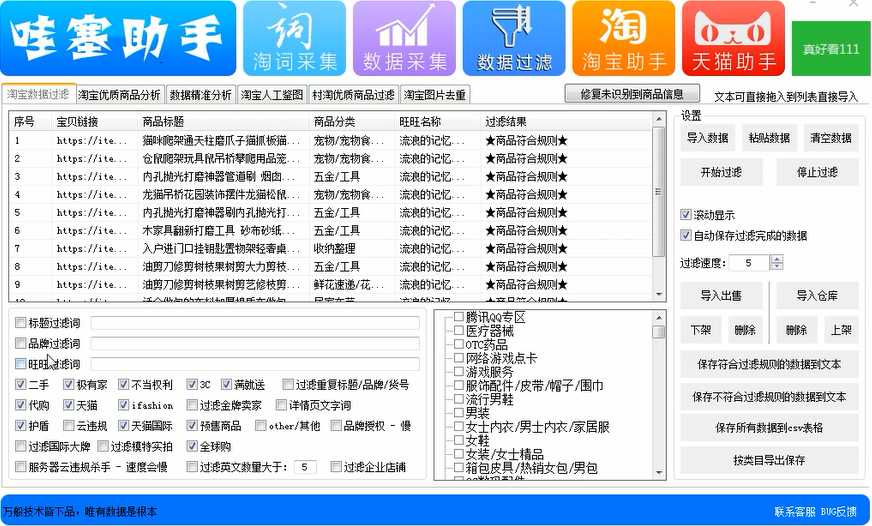Uncheck the 全球购 checkbox
The width and height of the screenshot is (872, 526).
[x=192, y=446]
